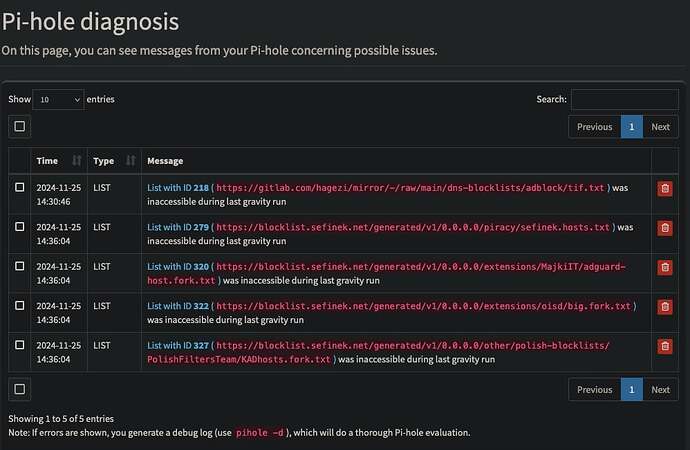Delete the message for list ID 320

pos(665,267)
